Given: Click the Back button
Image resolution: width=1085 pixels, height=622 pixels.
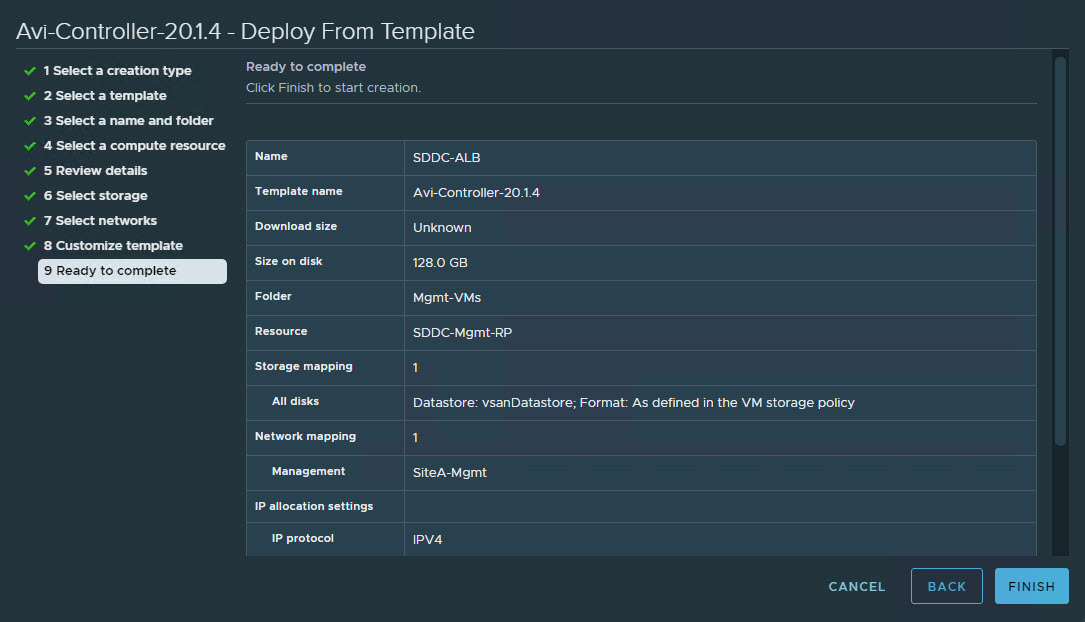Looking at the screenshot, I should 946,587.
